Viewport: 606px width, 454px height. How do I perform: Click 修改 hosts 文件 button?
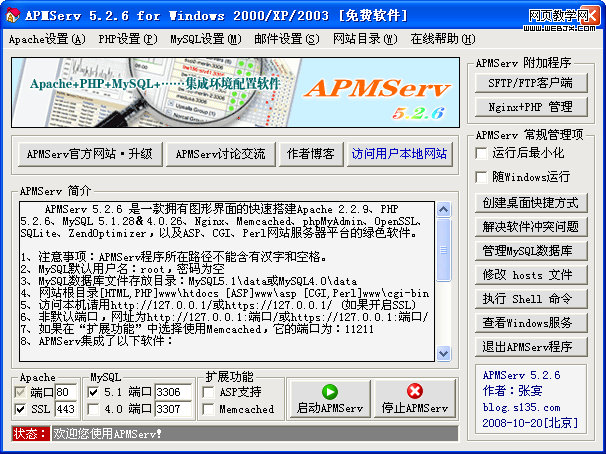click(531, 275)
